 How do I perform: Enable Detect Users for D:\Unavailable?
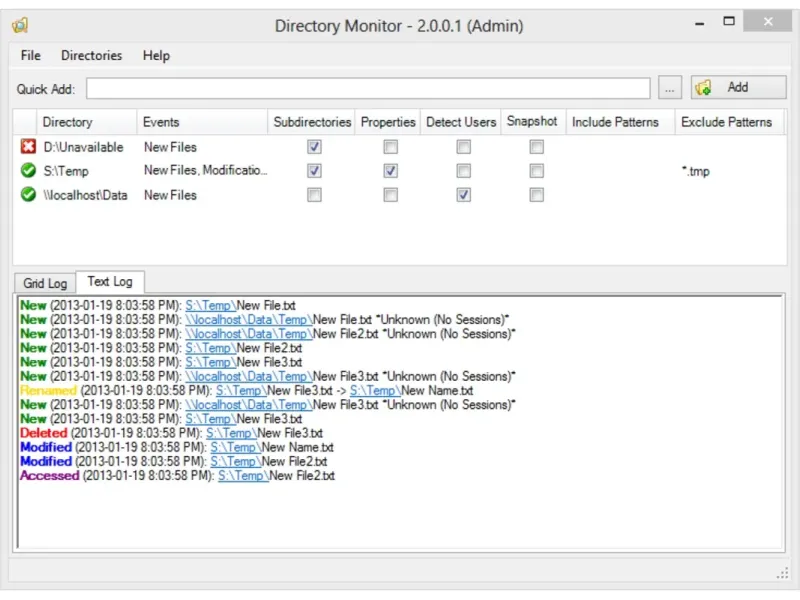(463, 147)
